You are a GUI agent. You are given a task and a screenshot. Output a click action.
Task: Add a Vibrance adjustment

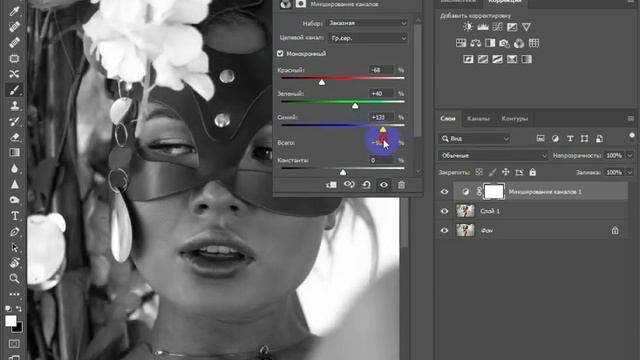pos(527,27)
